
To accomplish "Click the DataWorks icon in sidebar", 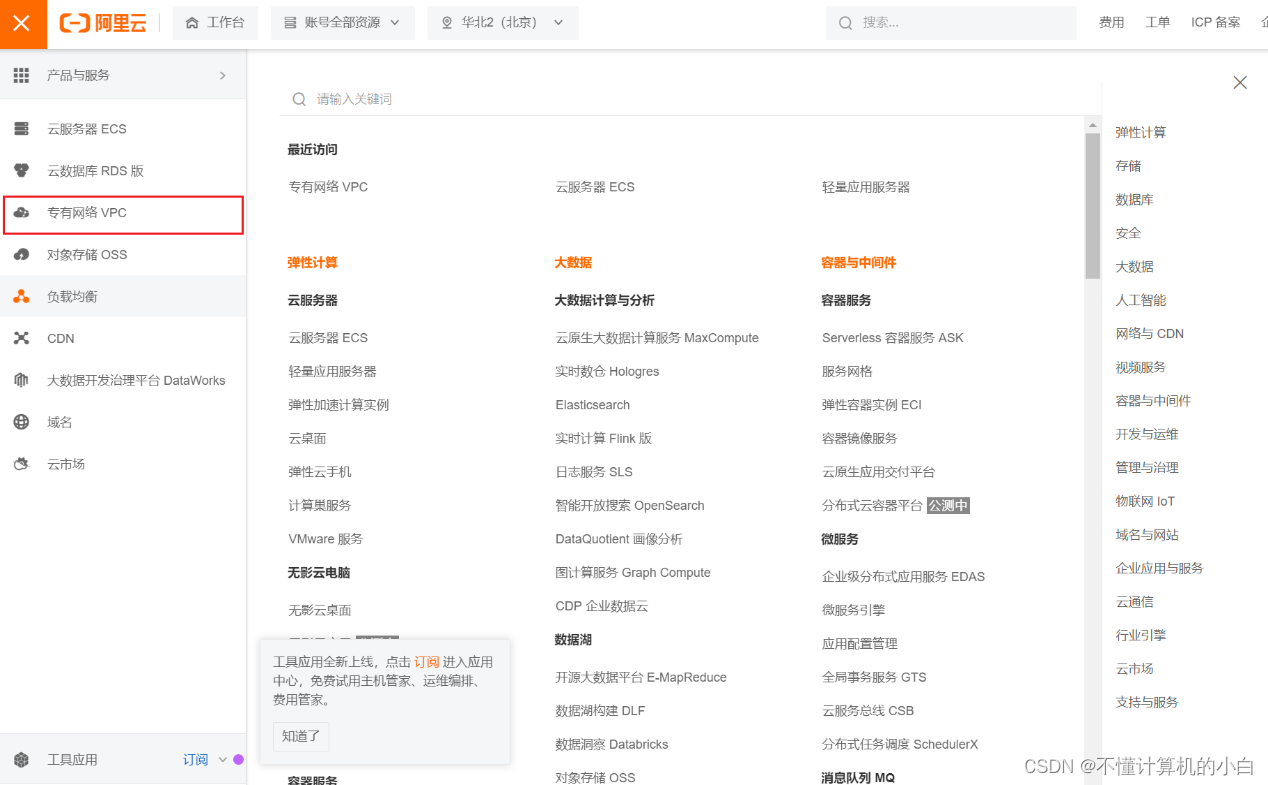I will (x=21, y=381).
